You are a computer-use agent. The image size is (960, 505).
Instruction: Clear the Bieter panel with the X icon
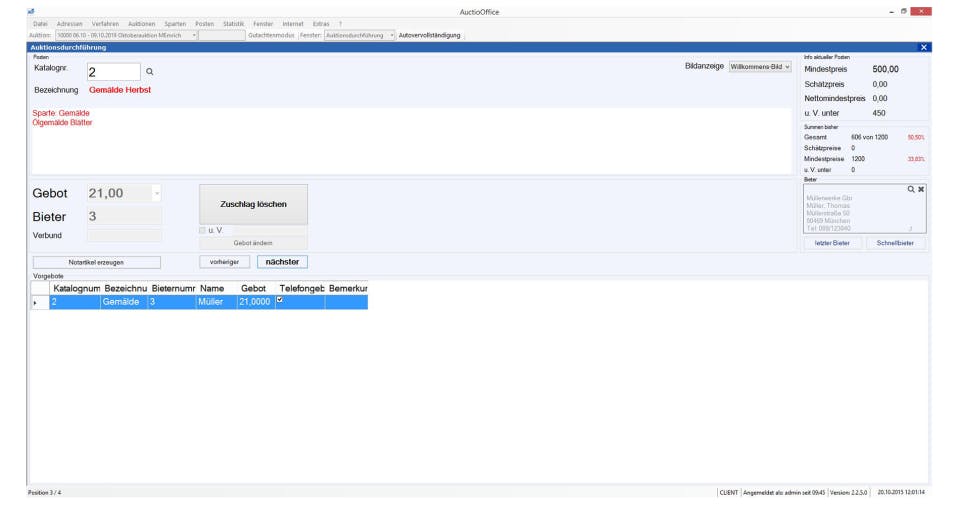(x=921, y=189)
